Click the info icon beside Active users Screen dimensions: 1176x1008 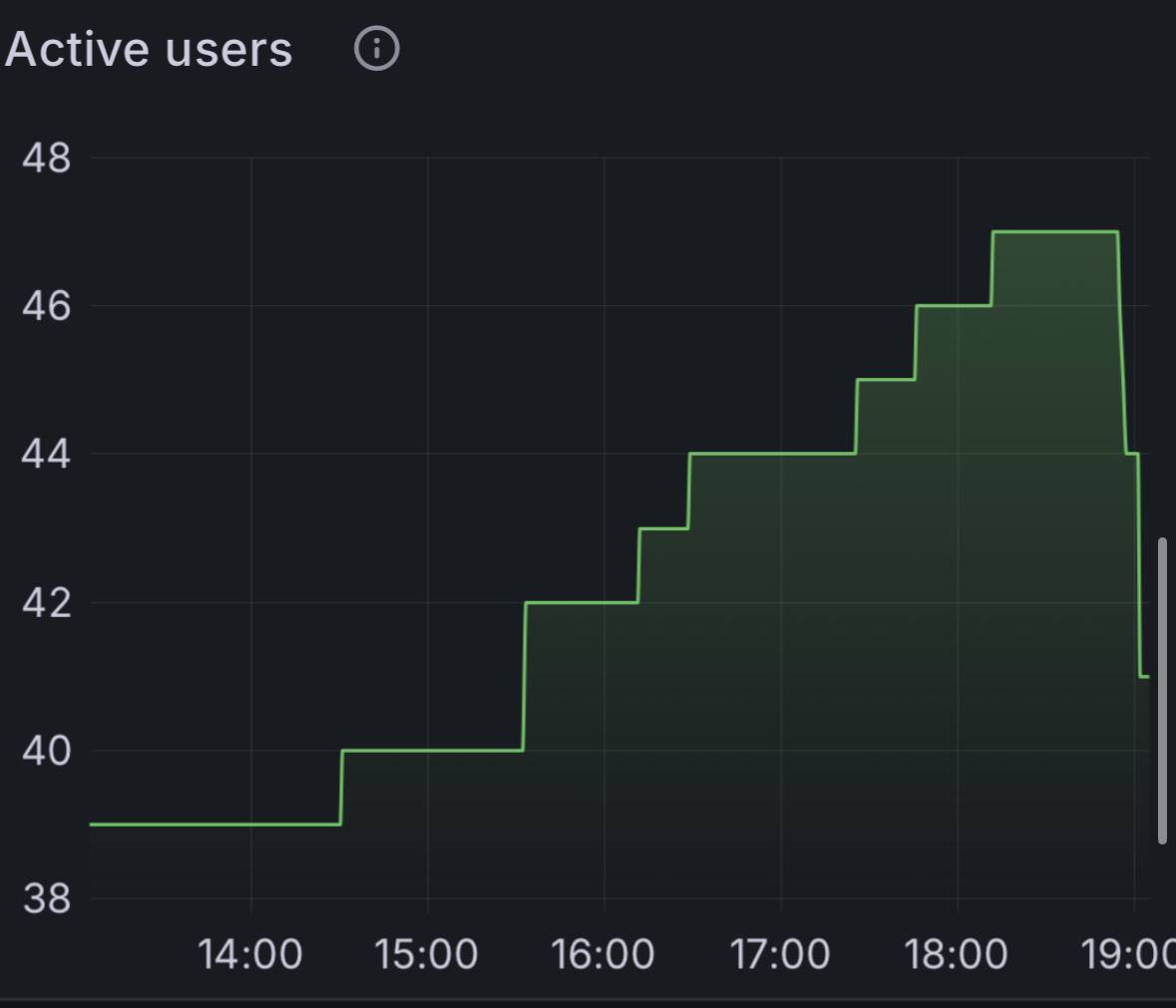(x=376, y=49)
